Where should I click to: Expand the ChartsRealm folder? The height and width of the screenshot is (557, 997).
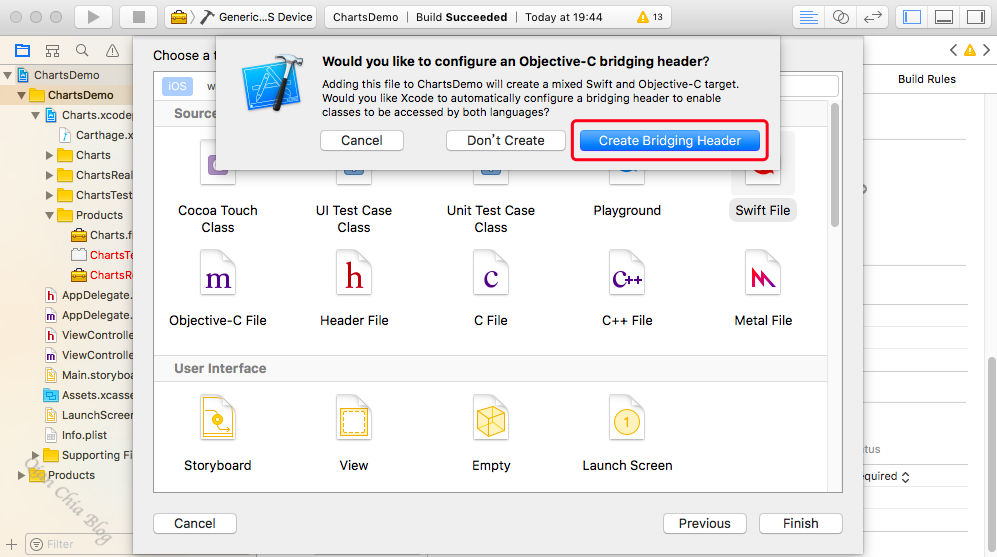(50, 175)
